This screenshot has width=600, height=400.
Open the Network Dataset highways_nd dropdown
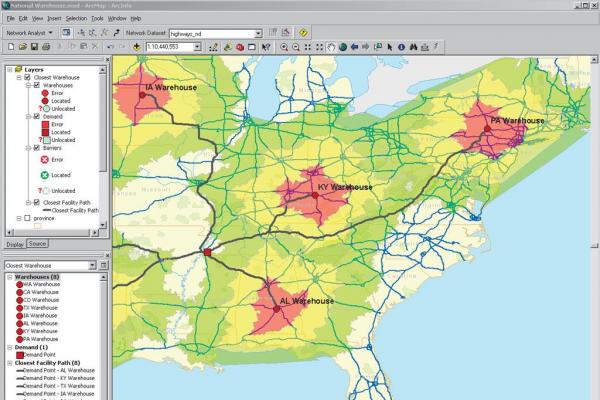coord(257,33)
